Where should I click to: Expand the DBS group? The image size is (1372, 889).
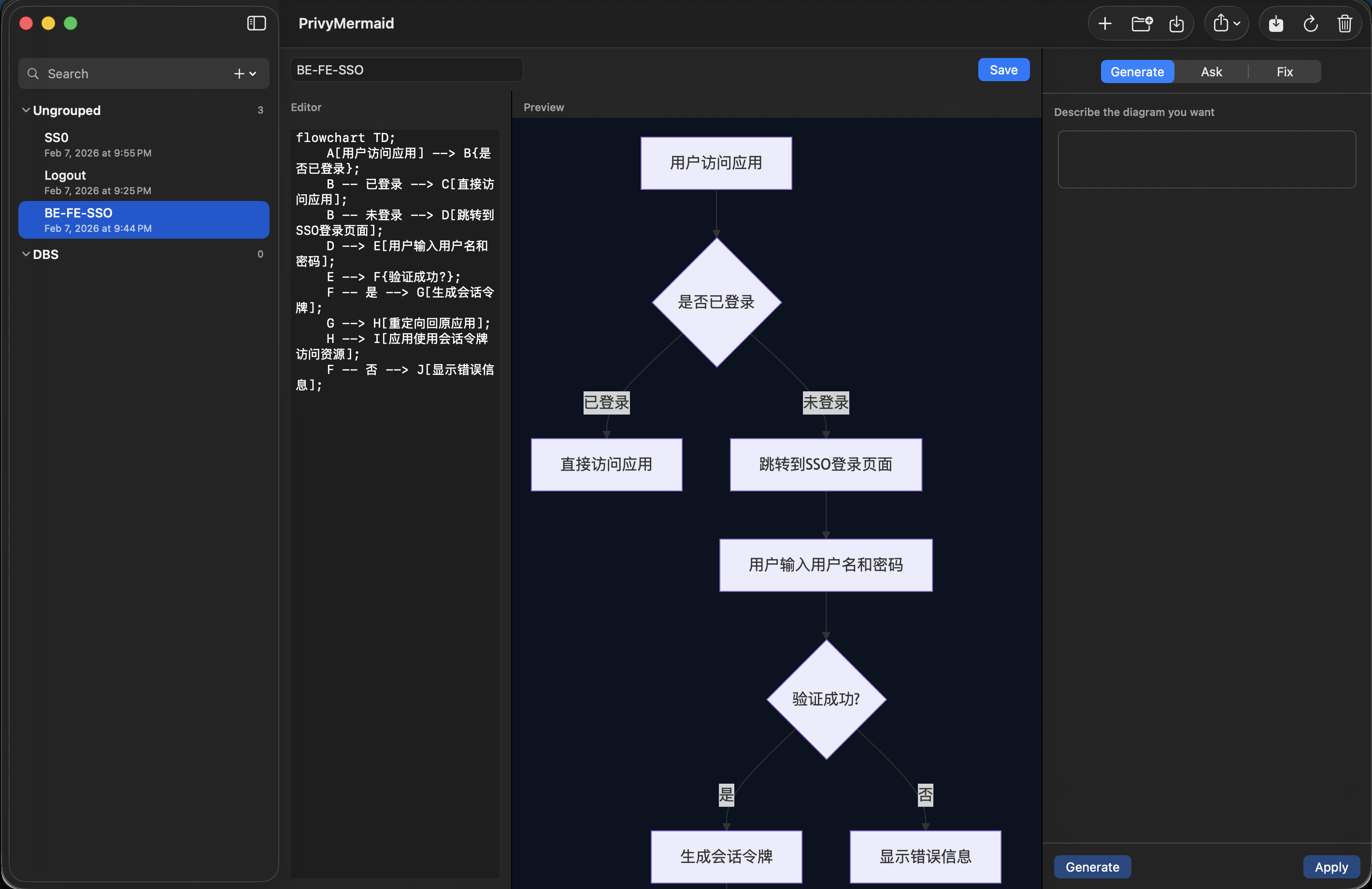click(26, 254)
